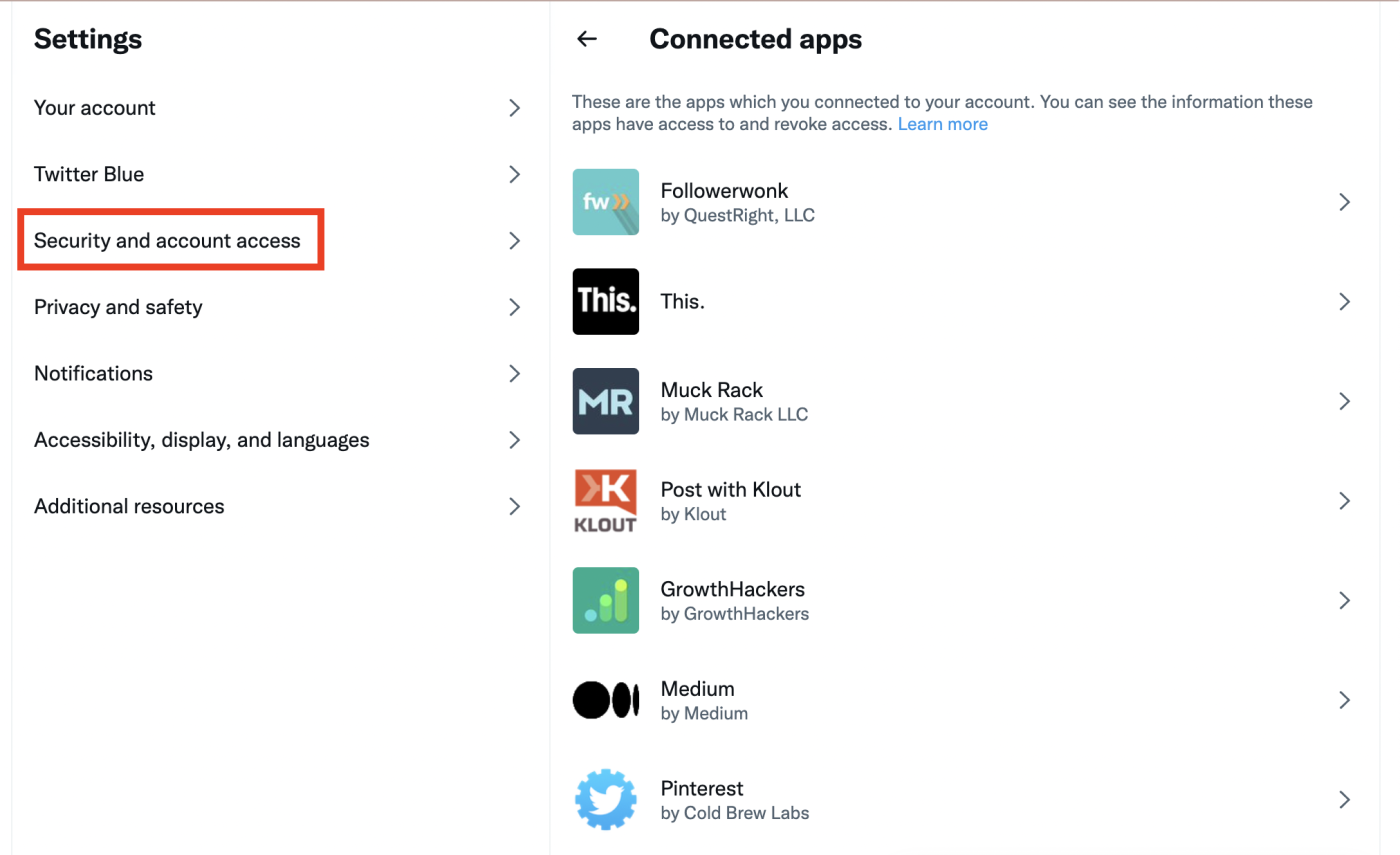
Task: Click the Klout orange logo
Action: pyautogui.click(x=606, y=500)
